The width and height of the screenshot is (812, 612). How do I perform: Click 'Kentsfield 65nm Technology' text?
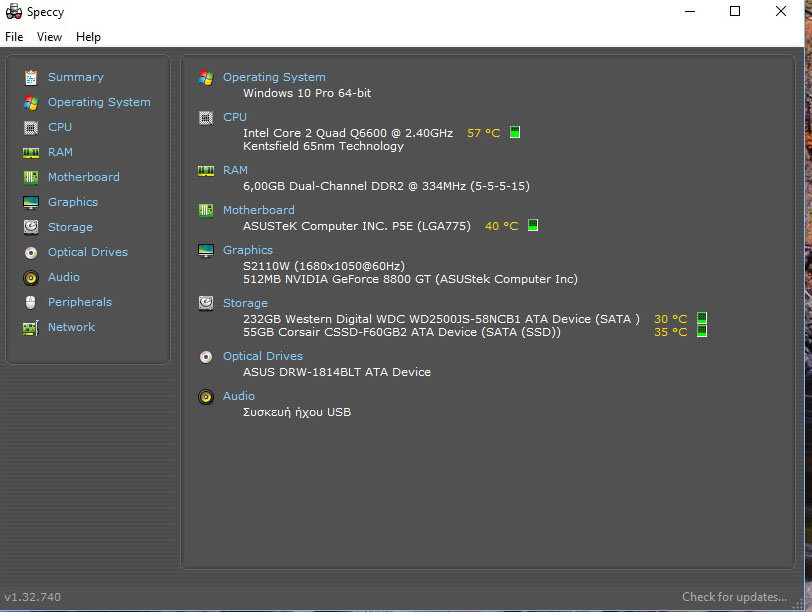(323, 146)
